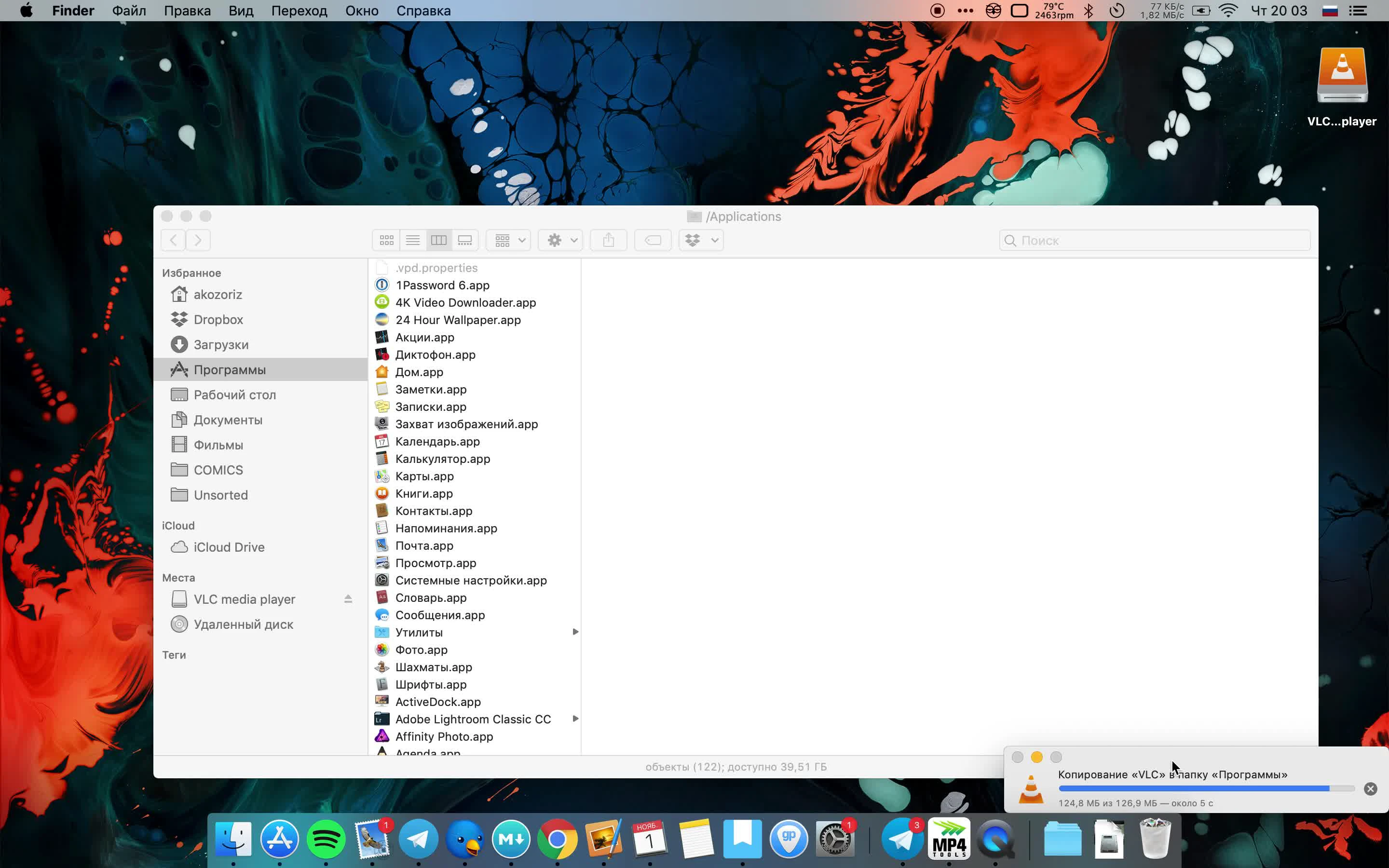1389x868 pixels.
Task: Open the Справка menu
Action: point(423,11)
